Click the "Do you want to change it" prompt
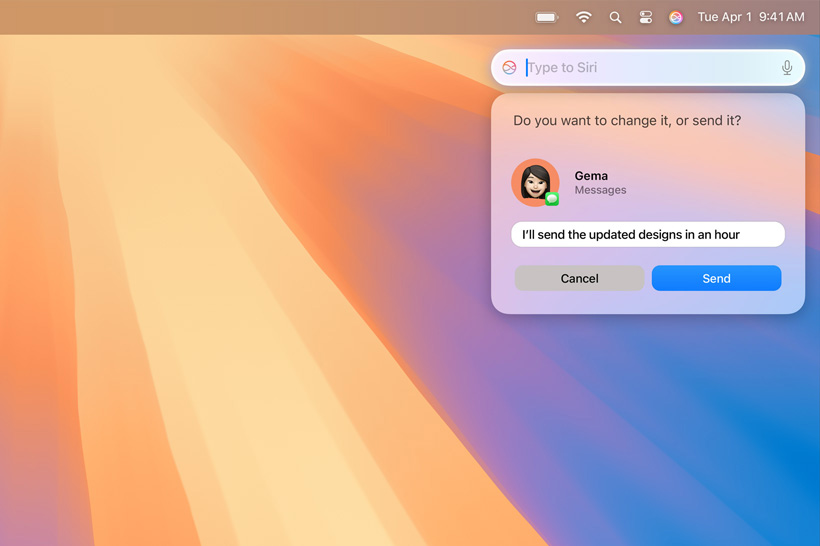This screenshot has height=546, width=820. point(627,121)
